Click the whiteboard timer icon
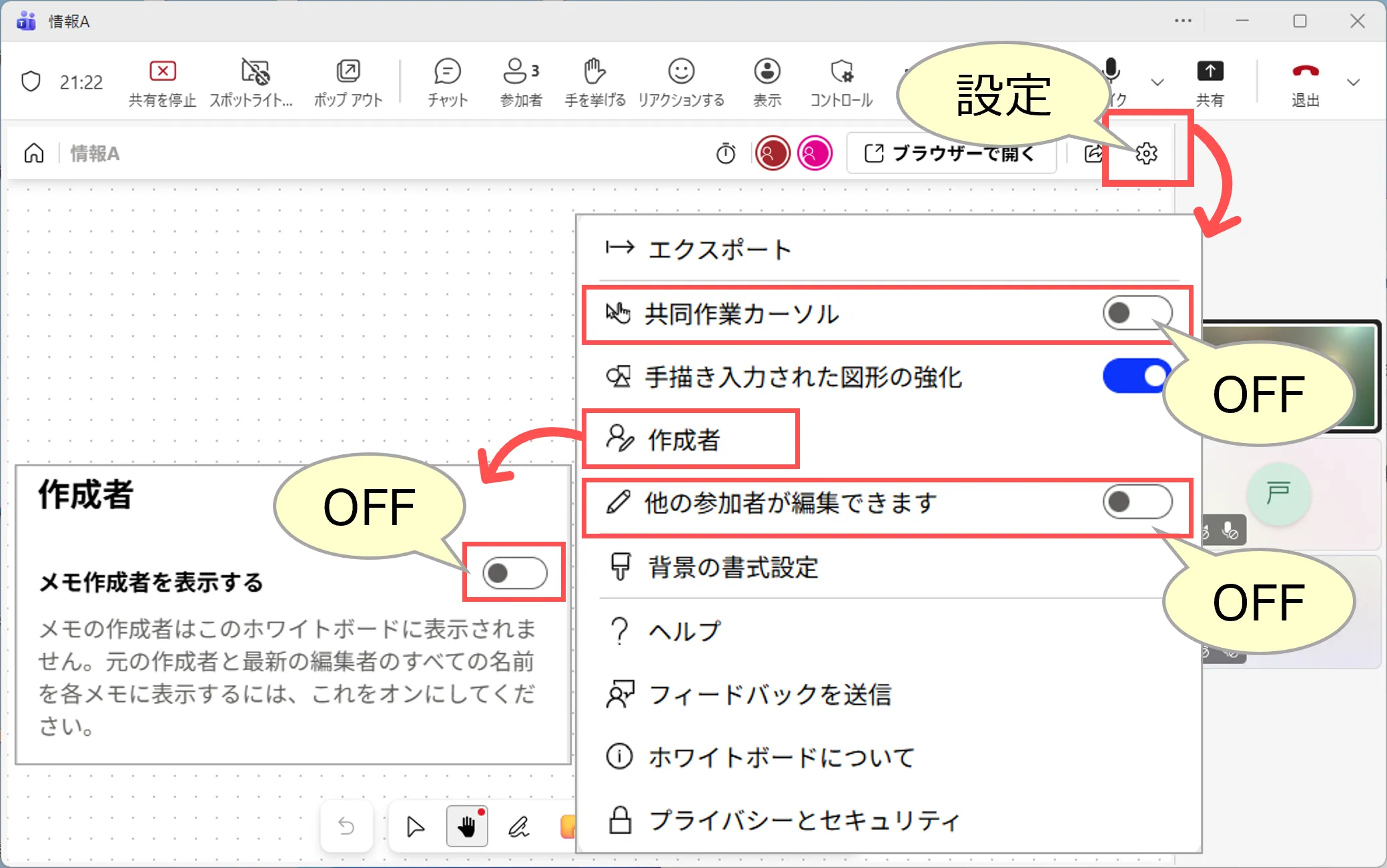1387x868 pixels. point(725,154)
